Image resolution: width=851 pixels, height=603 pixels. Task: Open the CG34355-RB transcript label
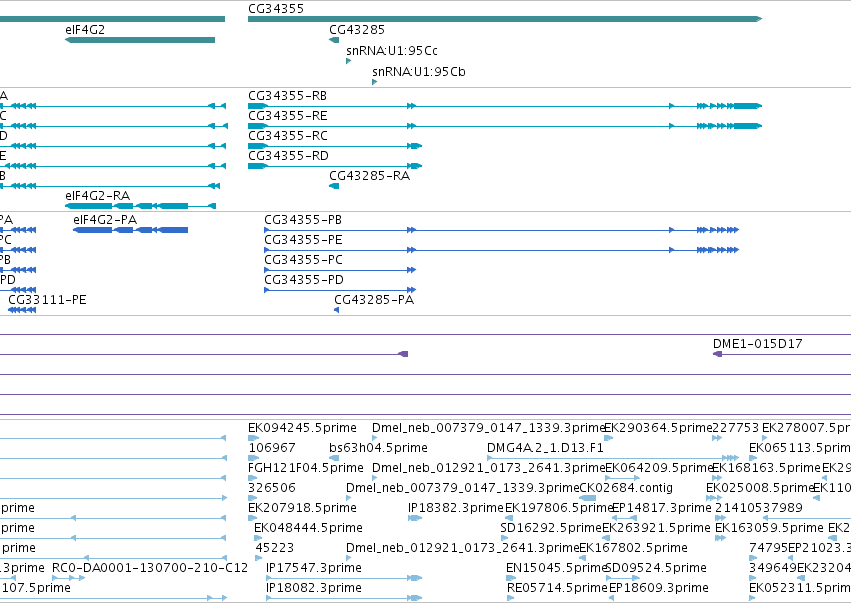point(287,96)
